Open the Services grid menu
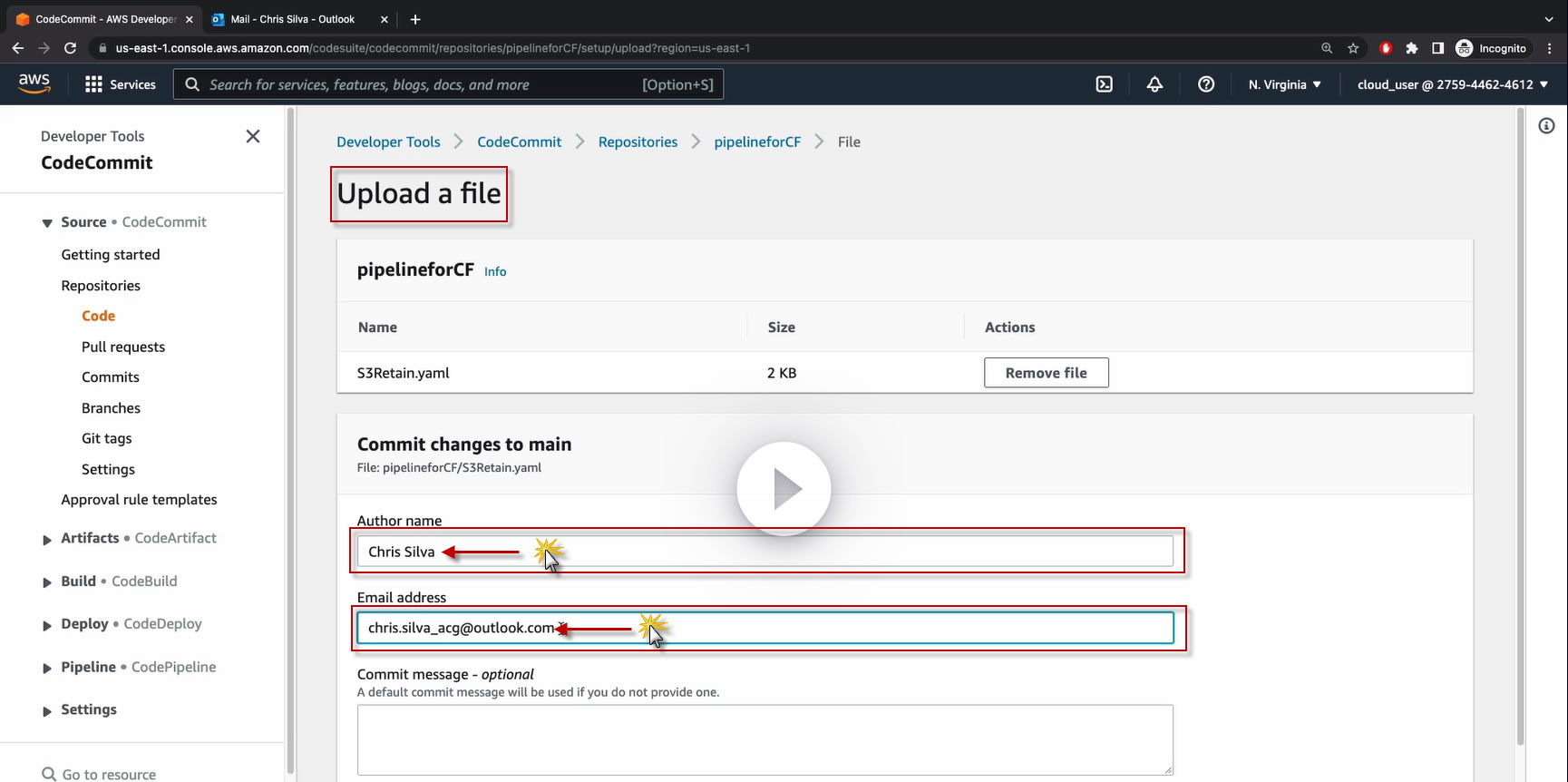 120,84
